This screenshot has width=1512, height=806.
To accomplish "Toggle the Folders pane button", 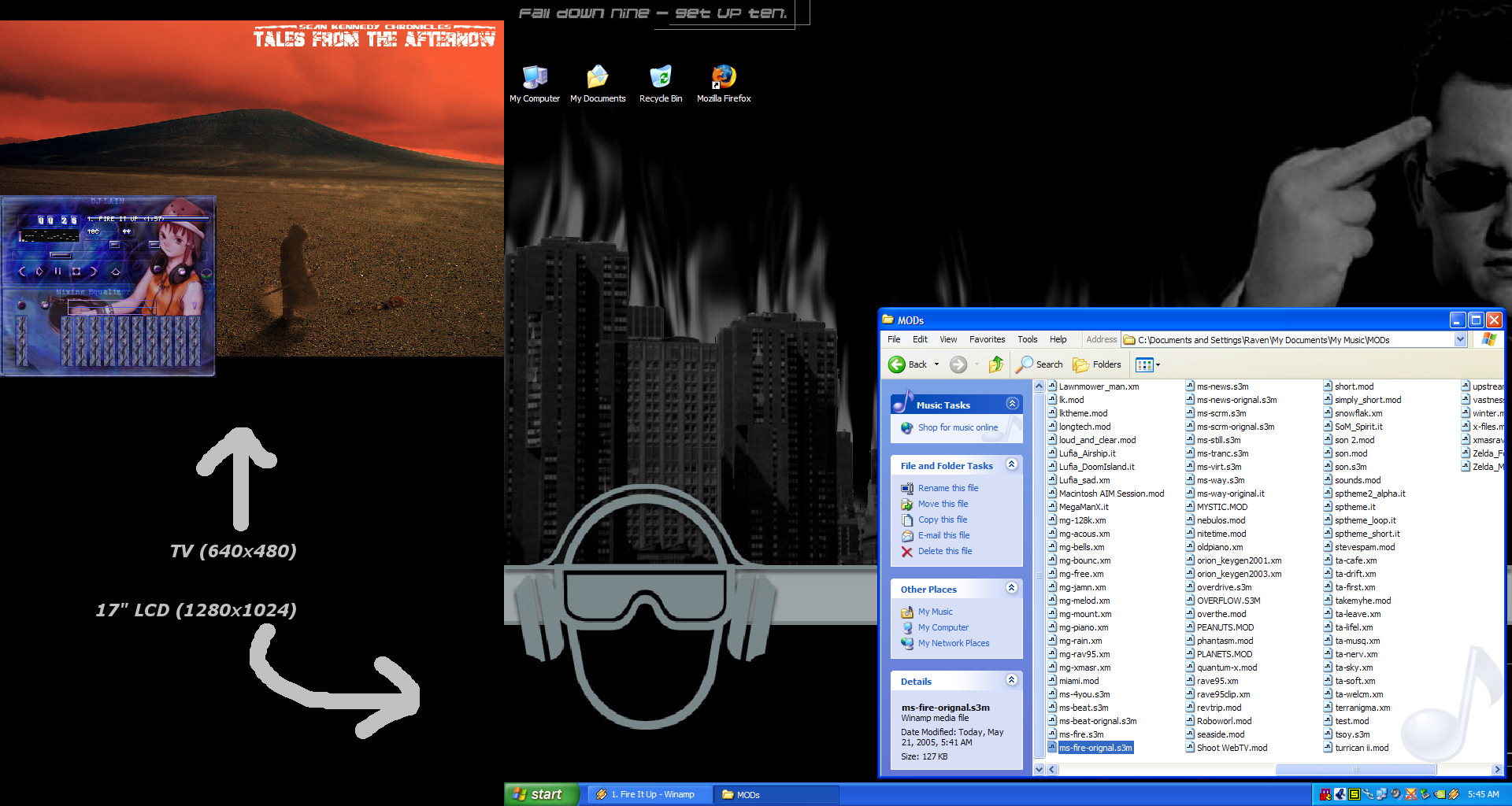I will click(1097, 364).
